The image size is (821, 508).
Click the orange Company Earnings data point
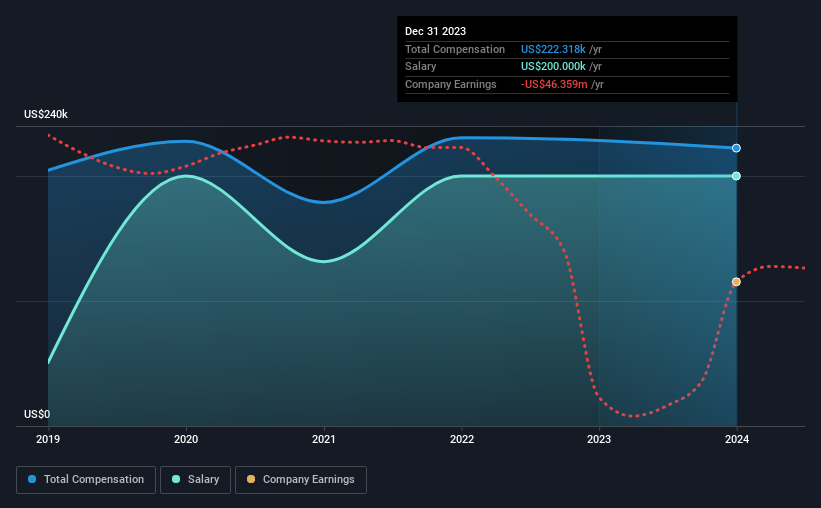pyautogui.click(x=736, y=282)
